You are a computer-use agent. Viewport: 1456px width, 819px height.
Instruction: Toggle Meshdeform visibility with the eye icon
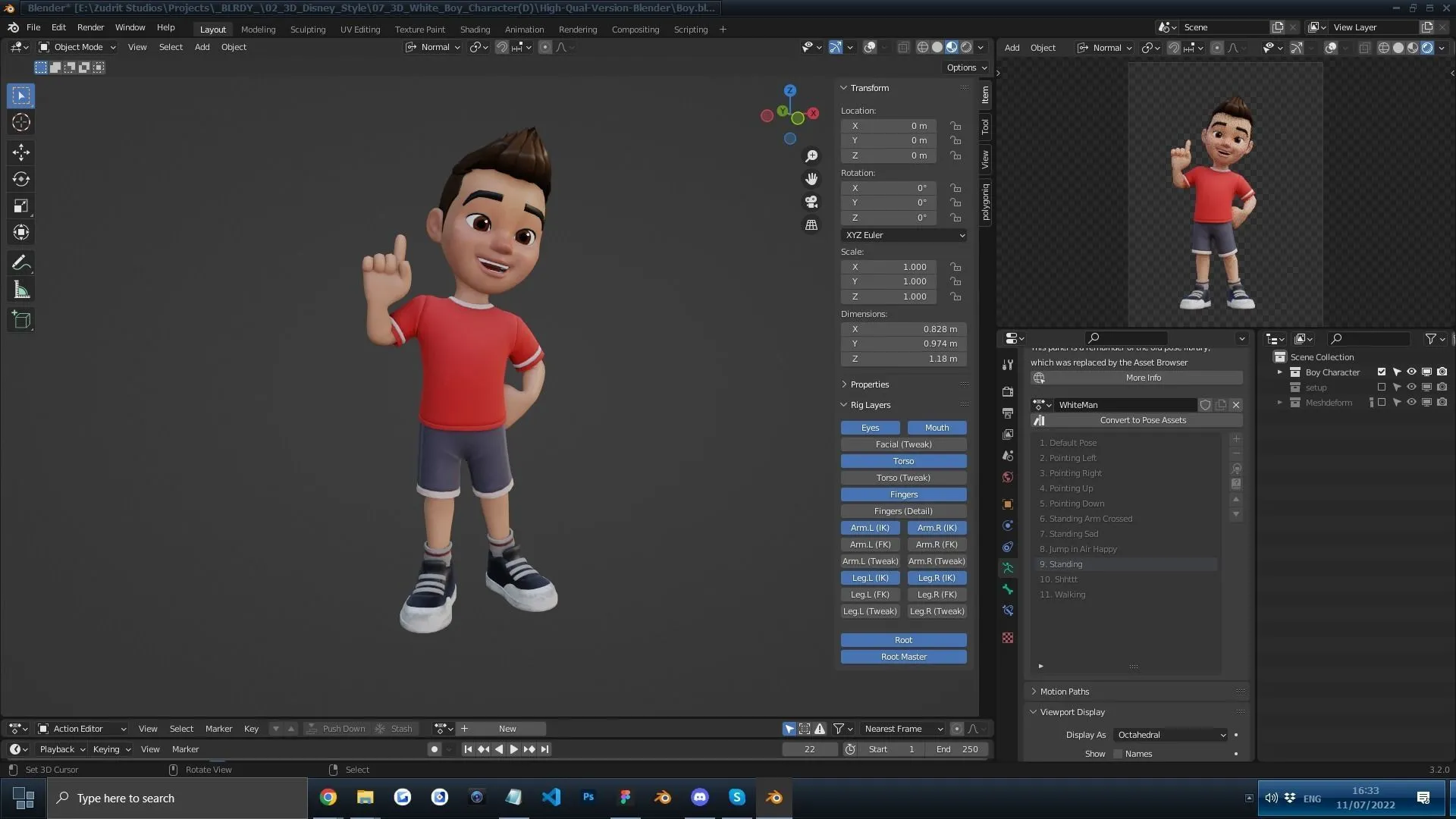(1411, 403)
